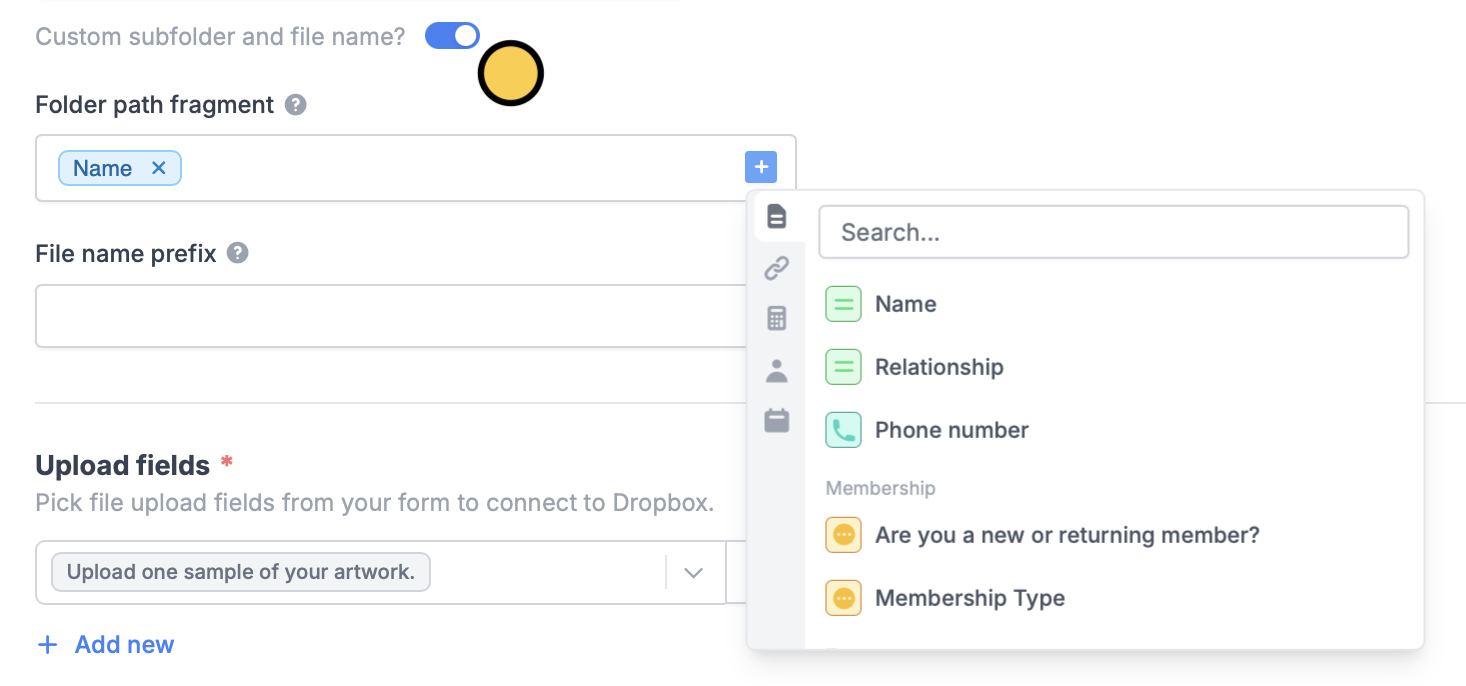The image size is (1466, 686).
Task: Remove the Name tag from folder path
Action: pos(158,168)
